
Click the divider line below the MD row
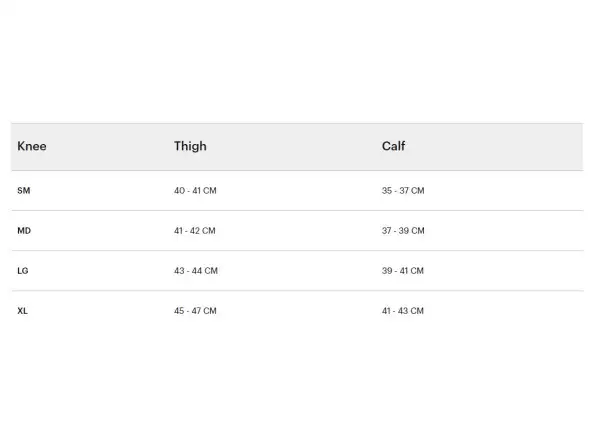coord(298,251)
